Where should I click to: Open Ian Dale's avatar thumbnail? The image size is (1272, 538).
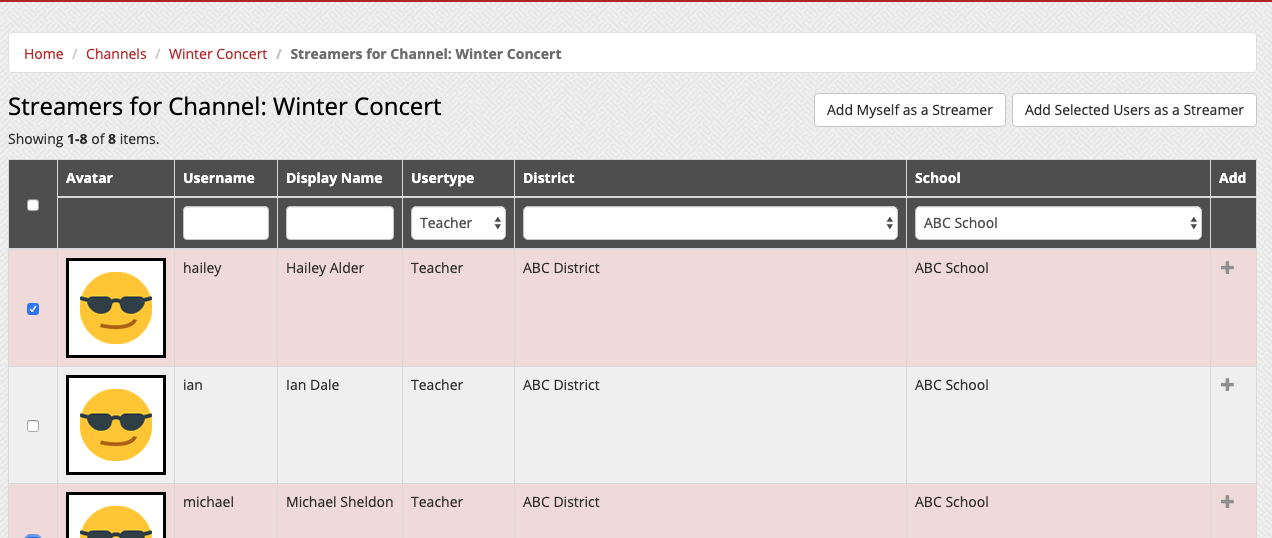pos(116,425)
